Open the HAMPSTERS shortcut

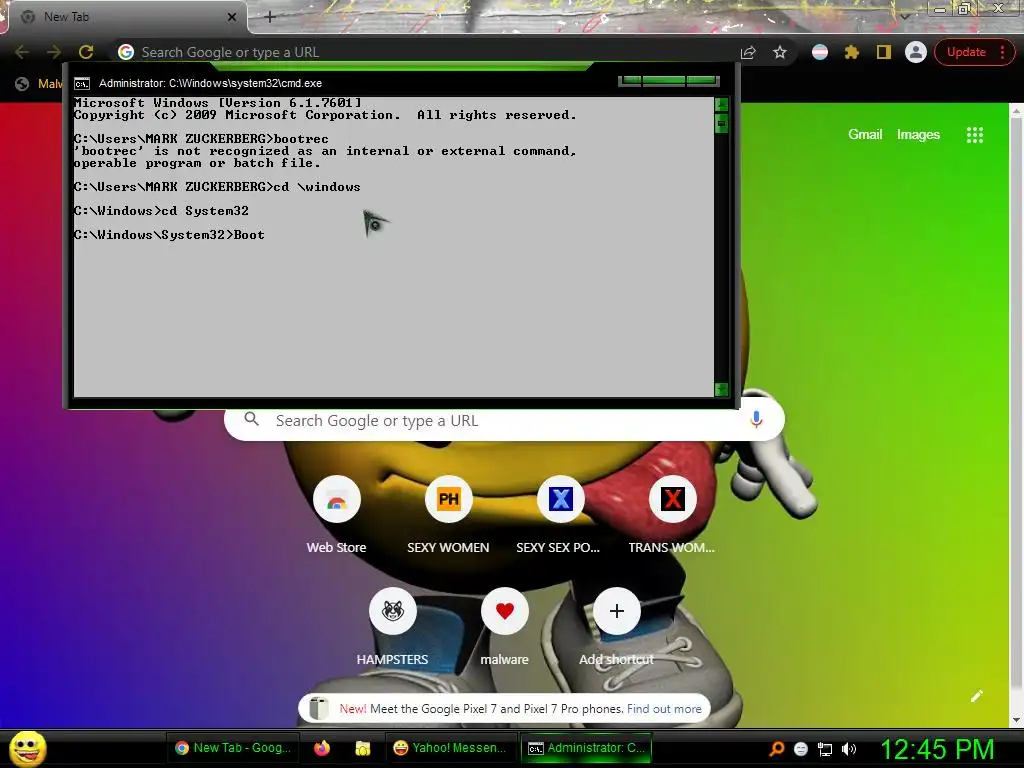[392, 611]
